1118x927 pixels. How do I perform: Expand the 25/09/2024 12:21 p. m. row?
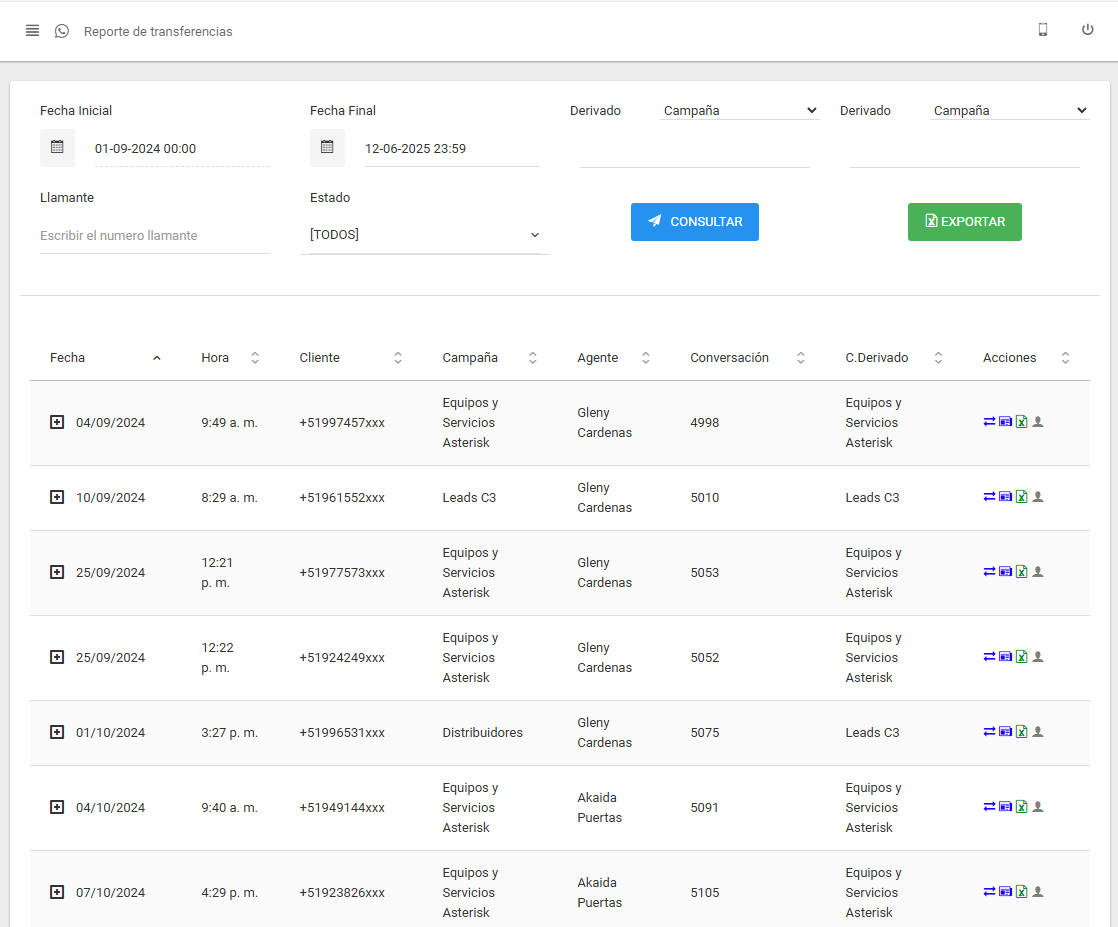coord(57,572)
